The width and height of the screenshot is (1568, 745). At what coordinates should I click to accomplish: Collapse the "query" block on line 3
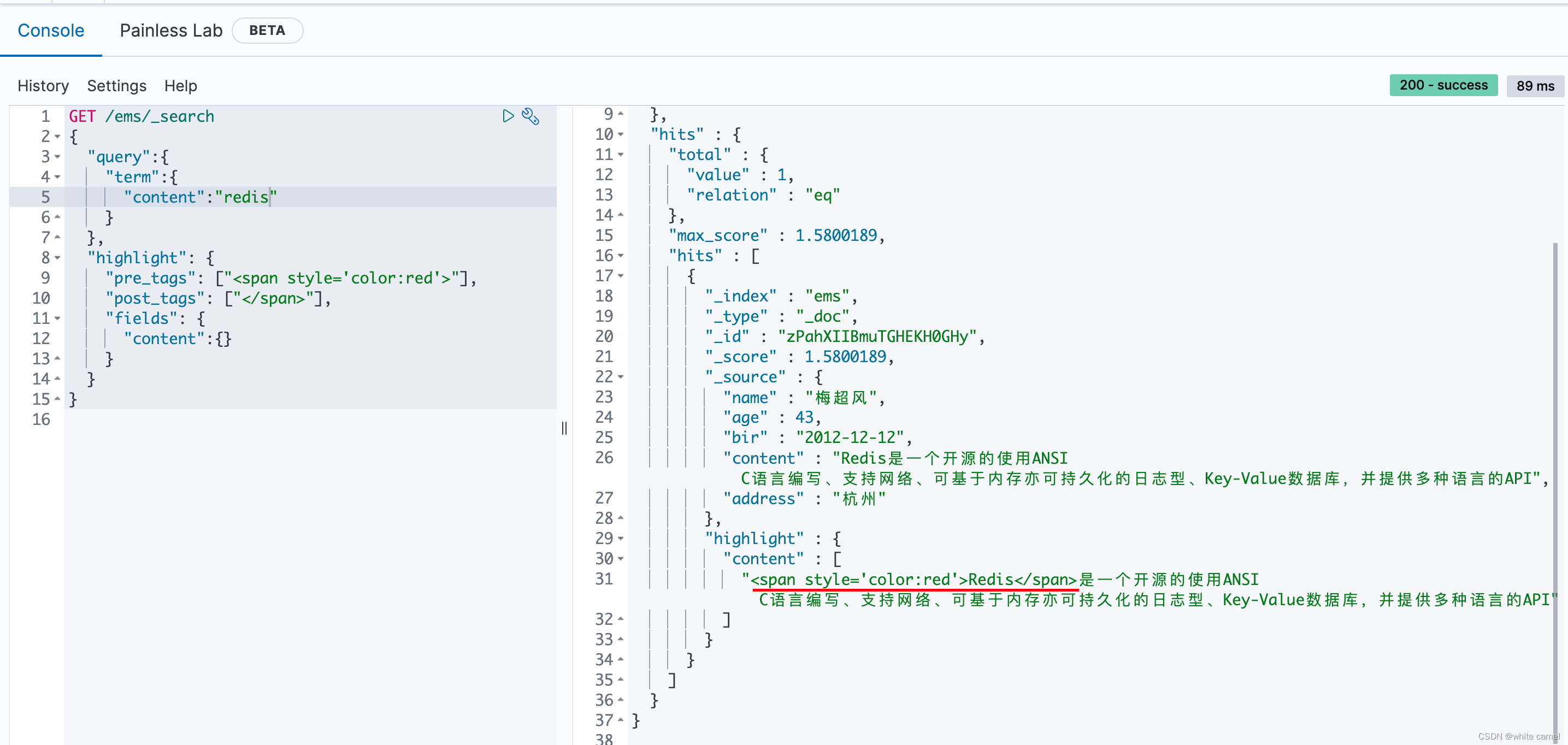[x=57, y=157]
